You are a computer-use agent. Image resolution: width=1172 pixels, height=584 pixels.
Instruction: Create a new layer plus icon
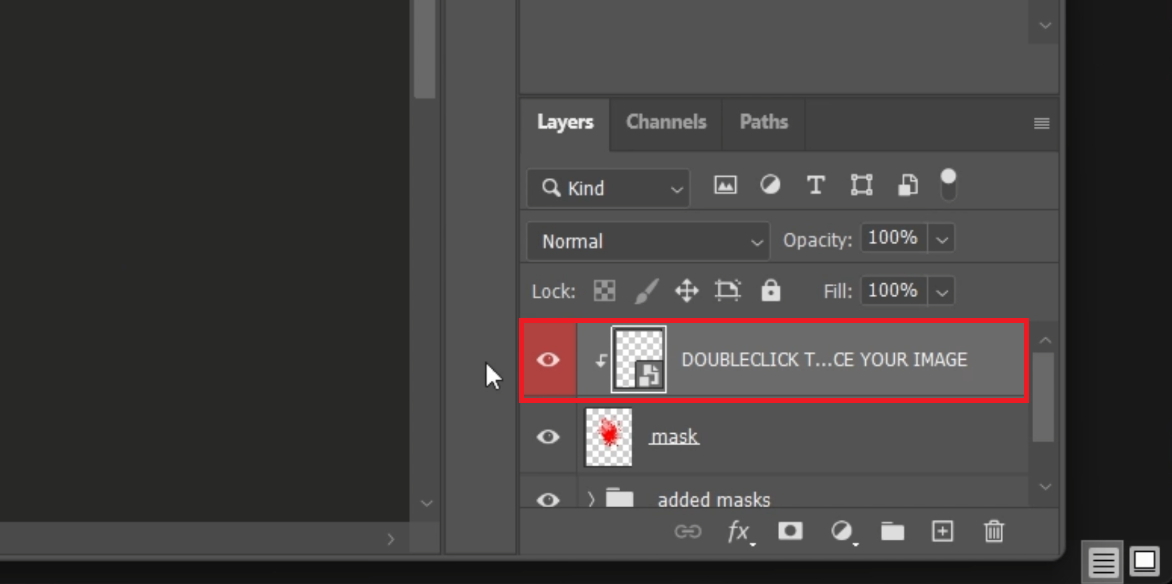[x=943, y=532]
